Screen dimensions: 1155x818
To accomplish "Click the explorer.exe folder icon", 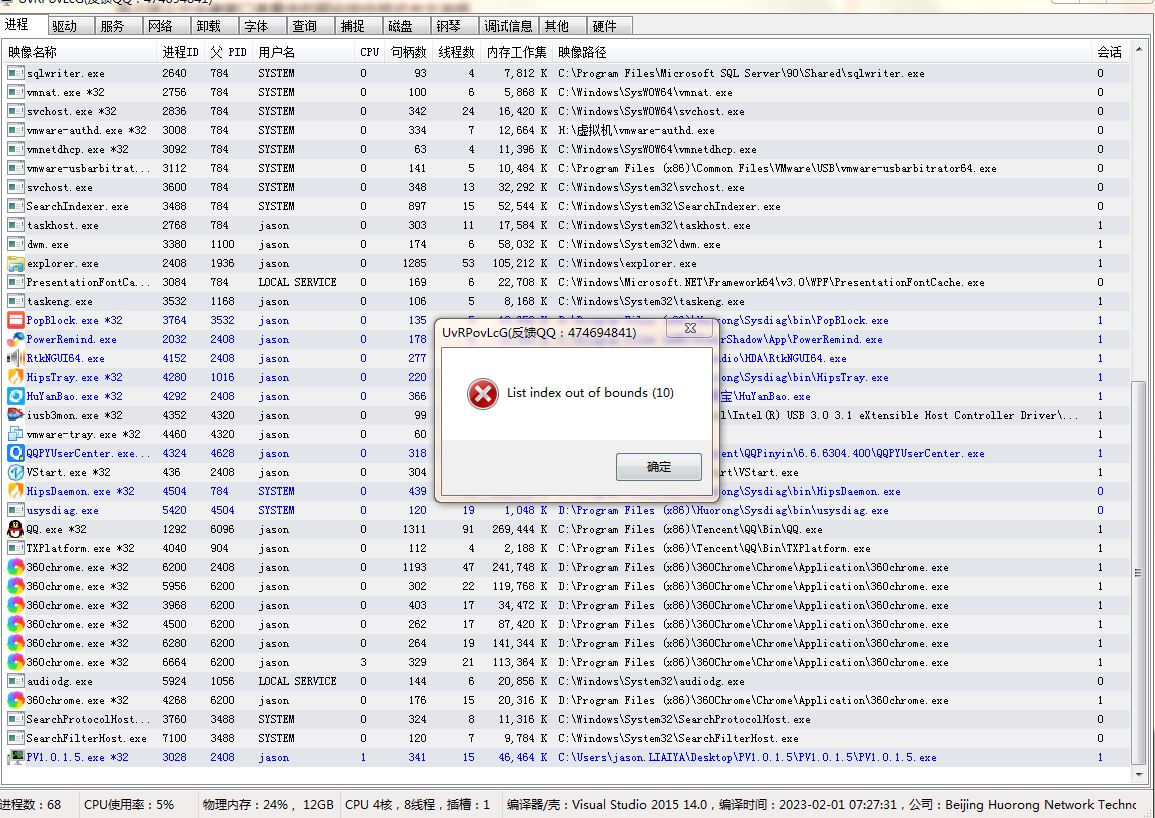I will [15, 263].
